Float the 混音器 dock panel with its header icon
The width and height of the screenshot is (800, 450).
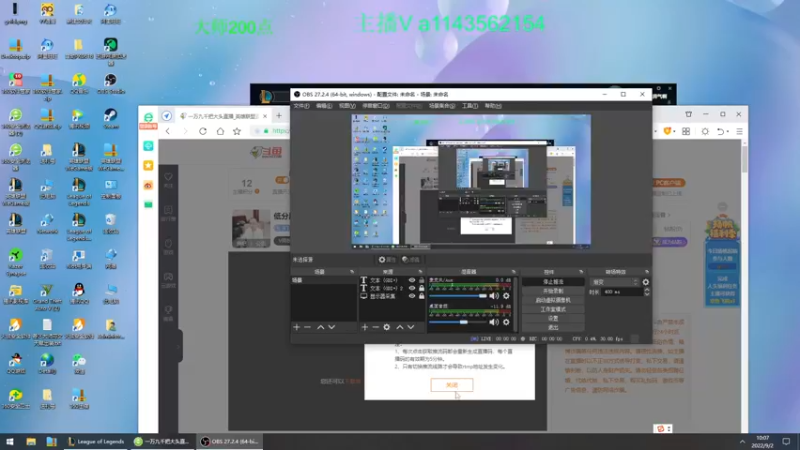point(513,272)
